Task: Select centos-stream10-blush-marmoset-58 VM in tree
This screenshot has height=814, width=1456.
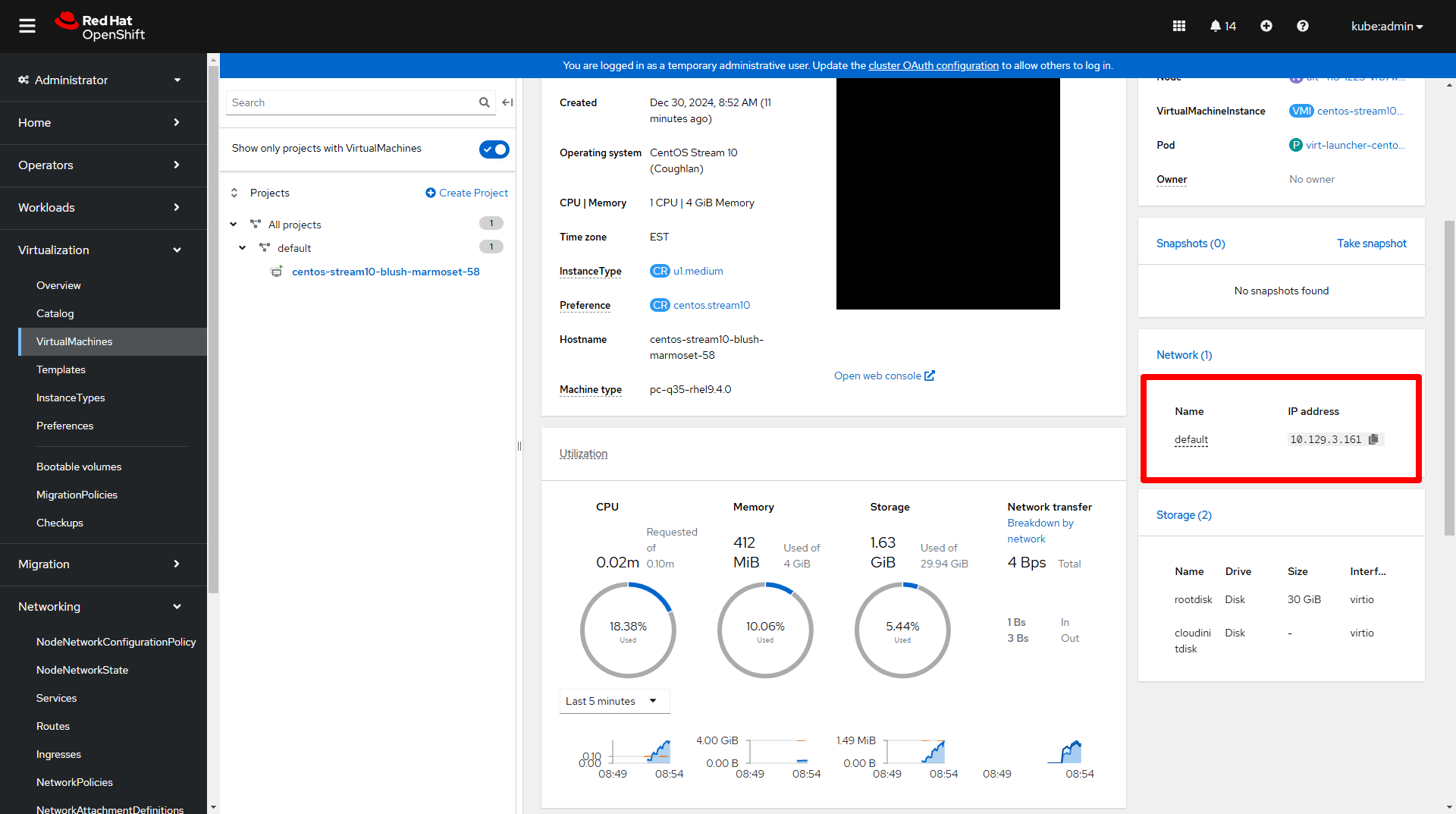Action: pyautogui.click(x=385, y=272)
